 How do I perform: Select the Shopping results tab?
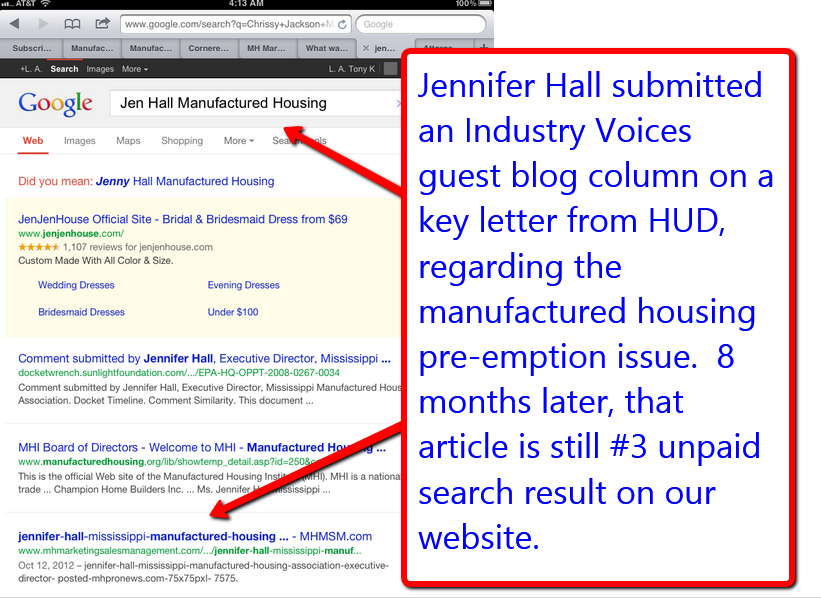182,140
